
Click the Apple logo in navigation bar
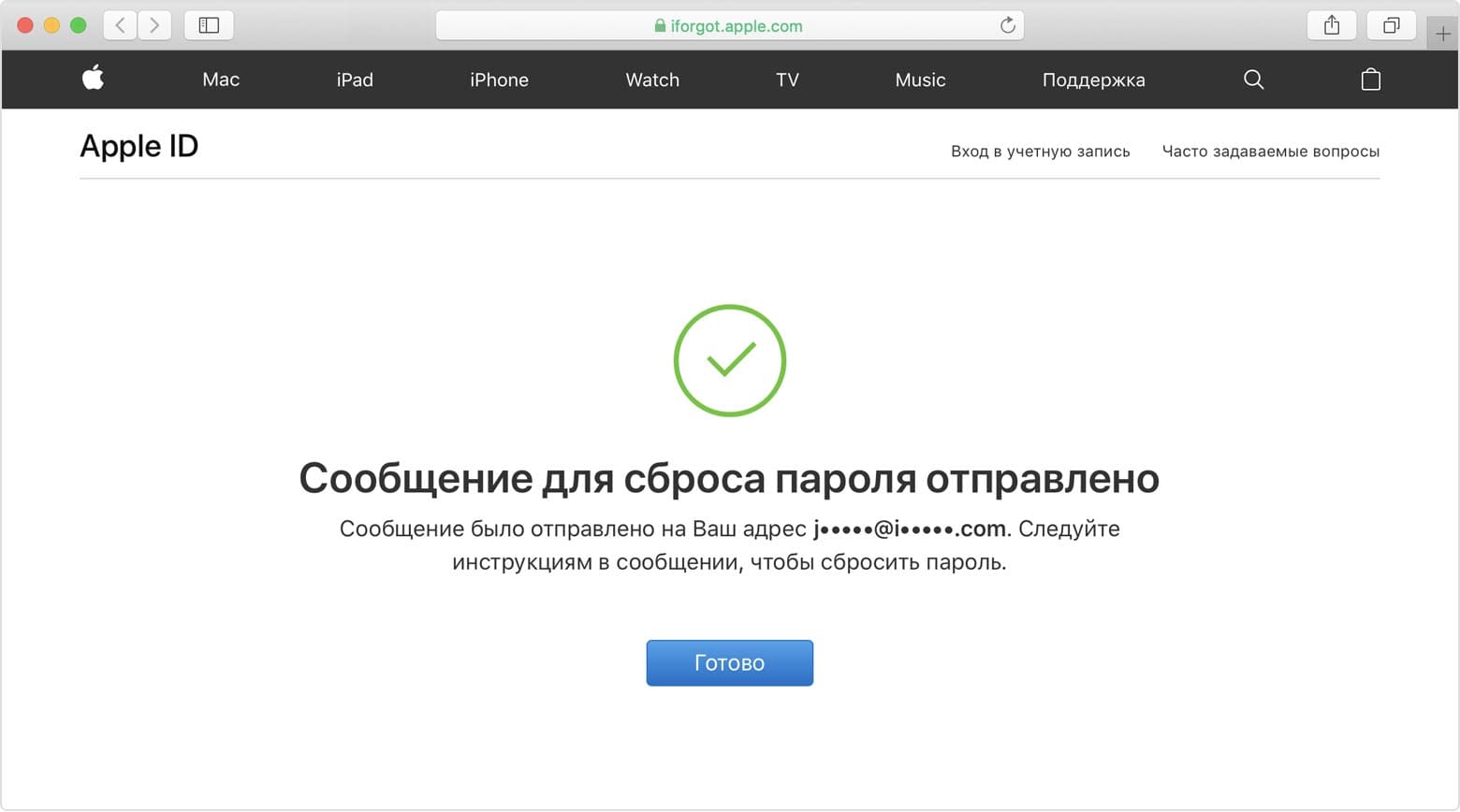(93, 79)
